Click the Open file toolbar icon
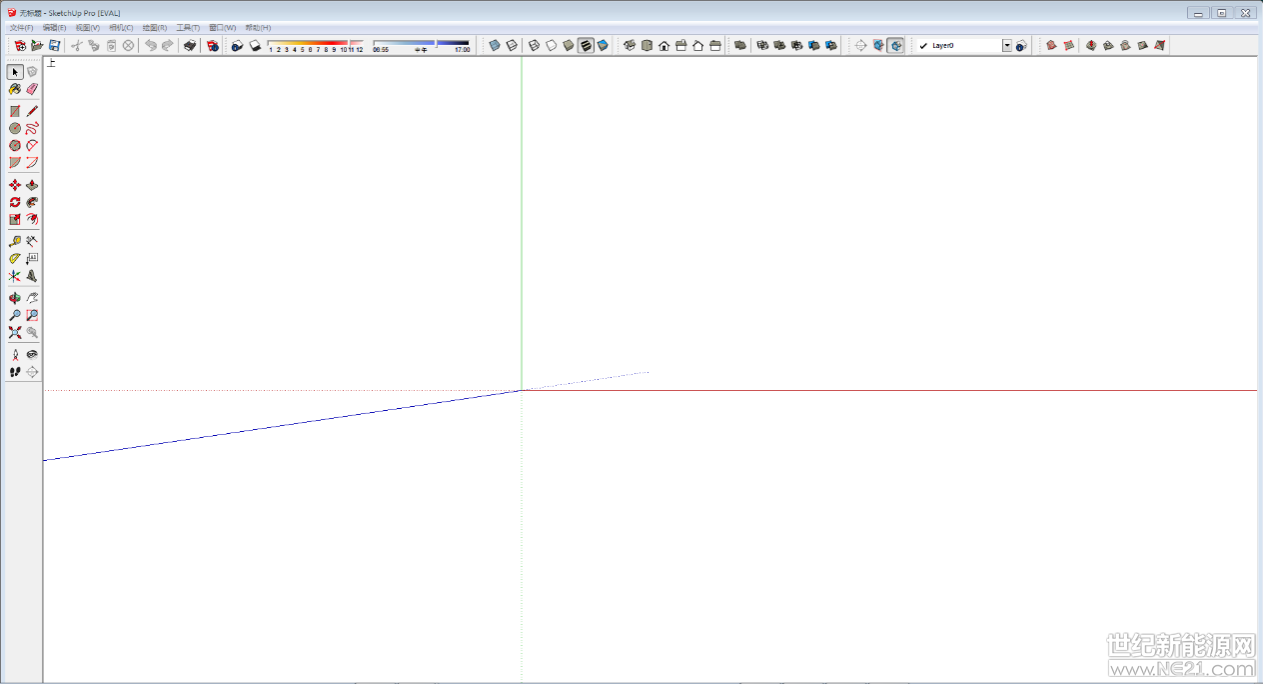This screenshot has width=1263, height=684. pyautogui.click(x=37, y=45)
